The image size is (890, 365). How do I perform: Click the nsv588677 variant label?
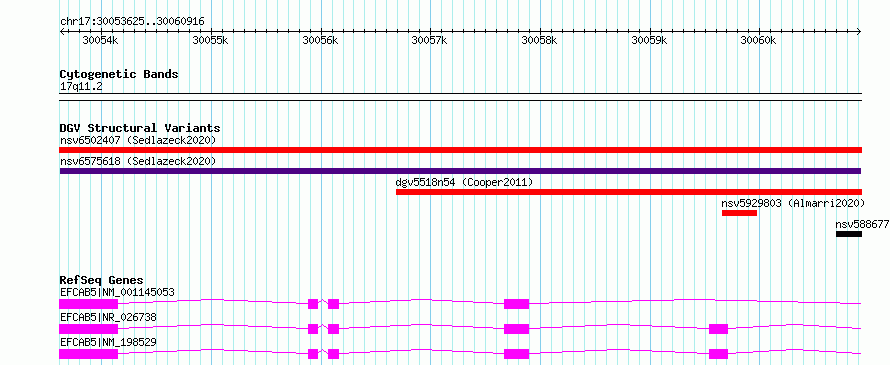click(x=862, y=224)
